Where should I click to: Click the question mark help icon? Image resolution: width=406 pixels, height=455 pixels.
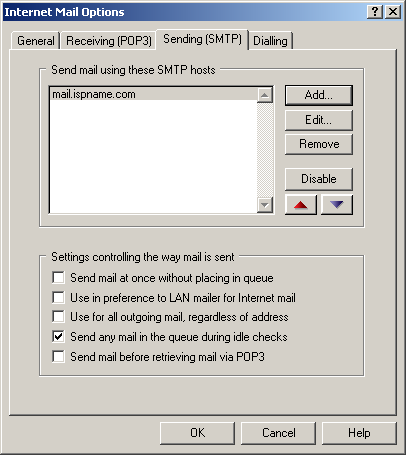(375, 12)
